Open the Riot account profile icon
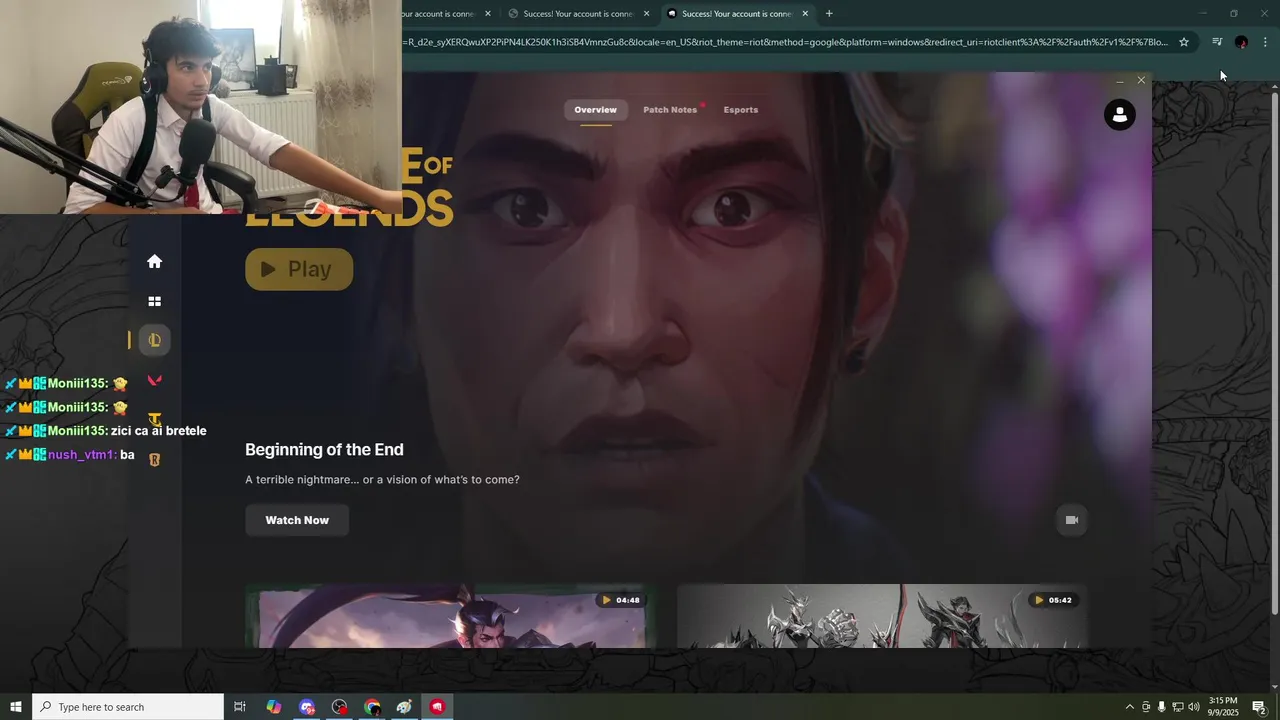 (x=1119, y=114)
